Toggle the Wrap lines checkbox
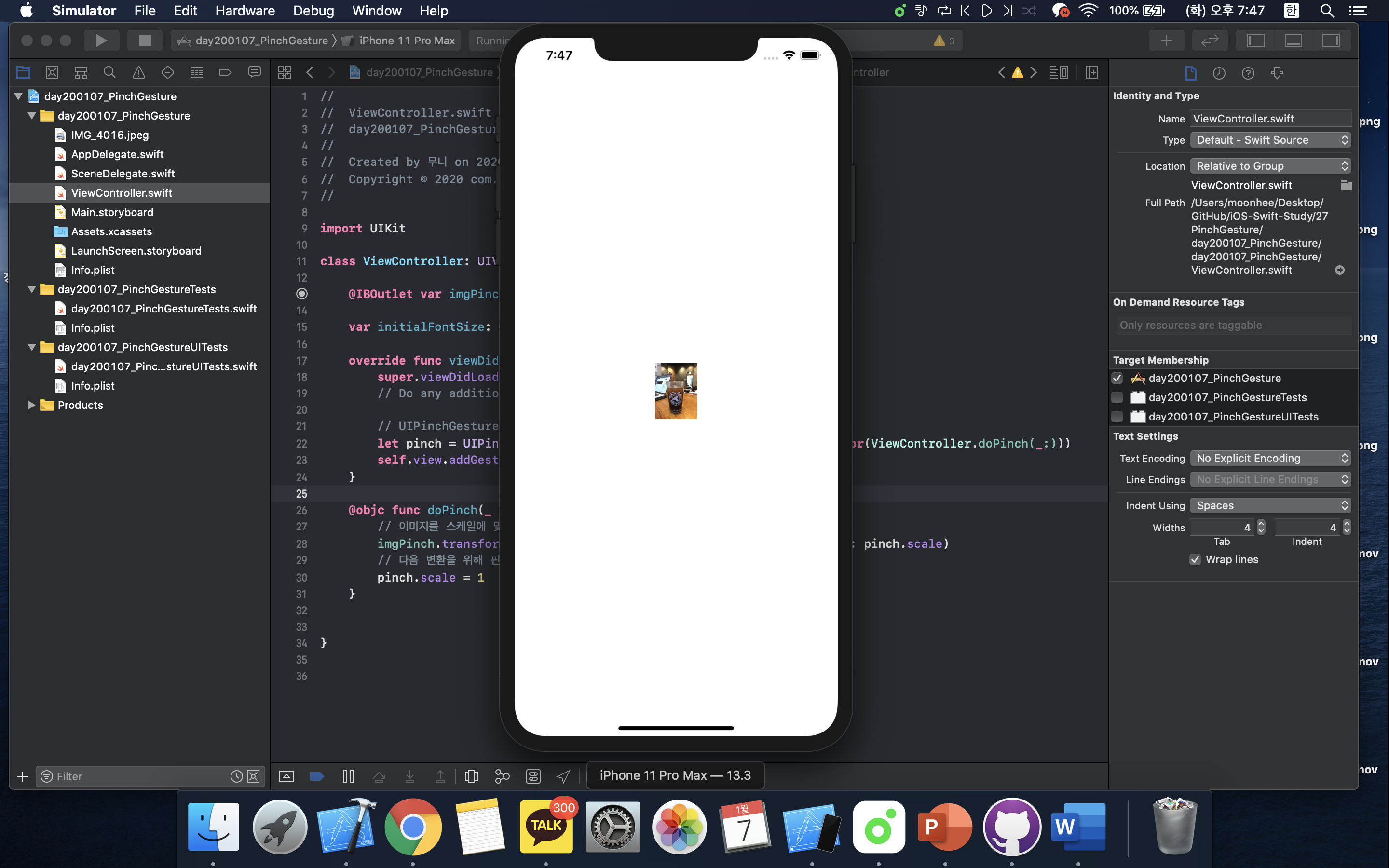1389x868 pixels. tap(1195, 560)
